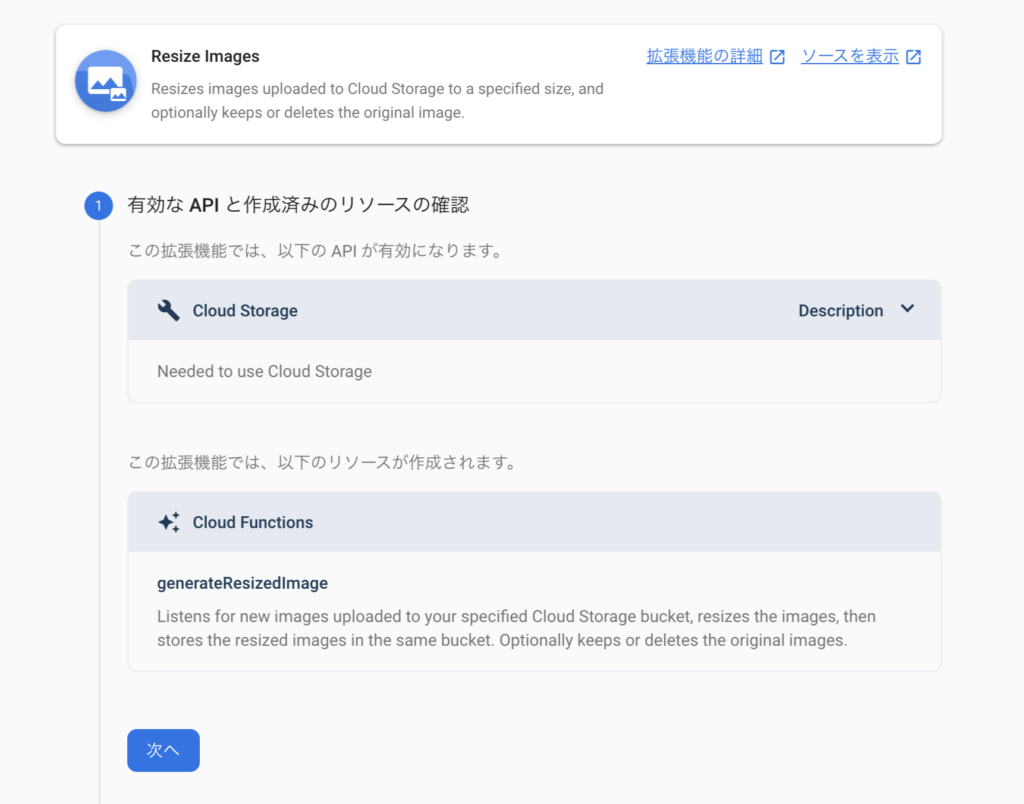1024x804 pixels.
Task: Click external-link icon beside ソースを表示
Action: [x=914, y=57]
